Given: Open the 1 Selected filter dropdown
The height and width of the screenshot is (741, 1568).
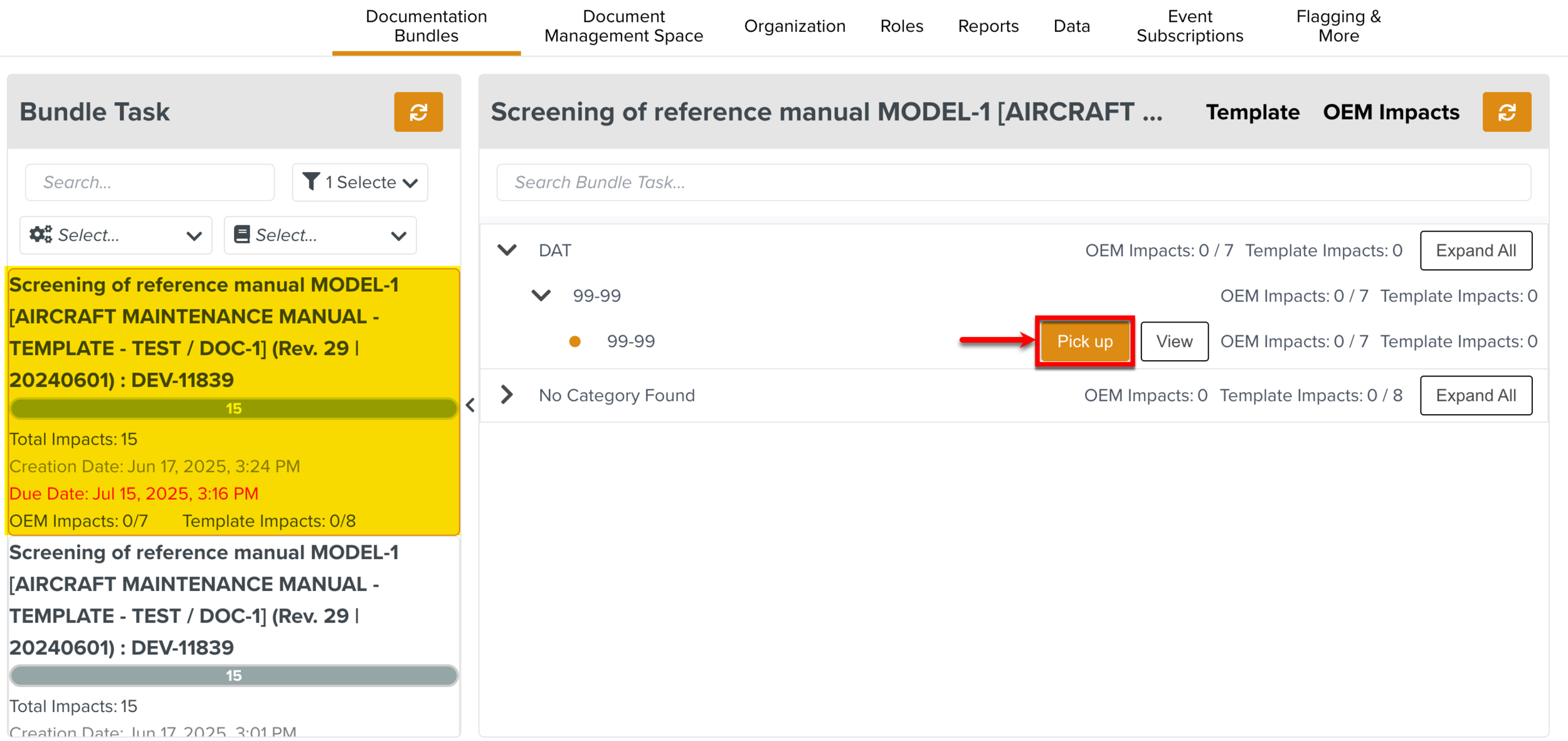Looking at the screenshot, I should pos(360,183).
